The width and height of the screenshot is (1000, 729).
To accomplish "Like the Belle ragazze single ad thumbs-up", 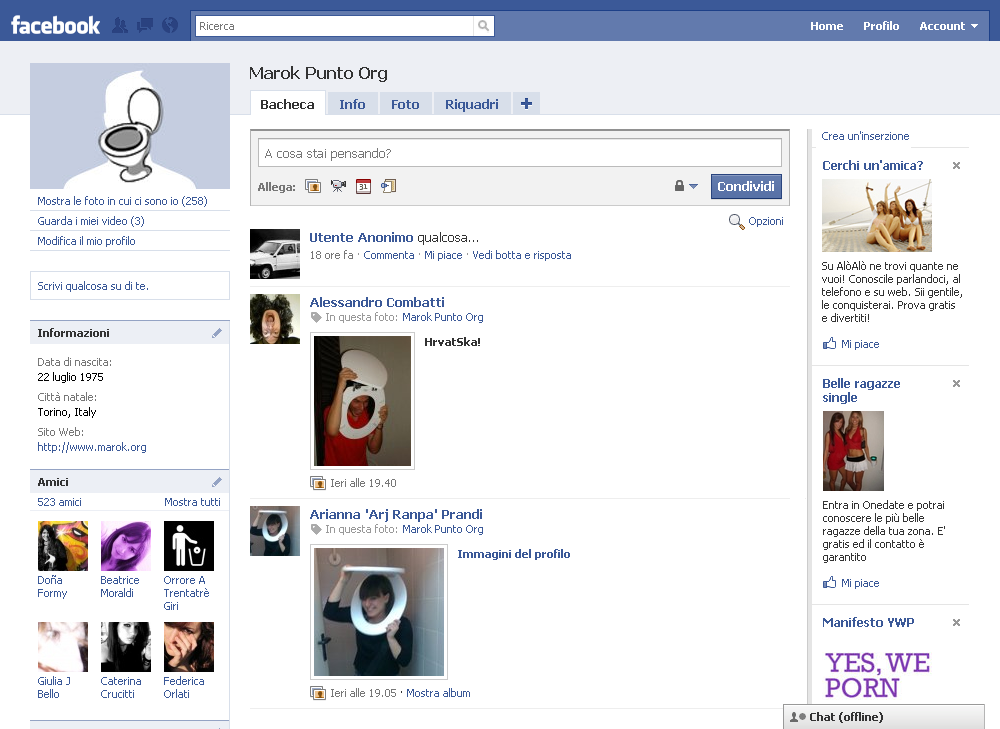I will click(829, 582).
